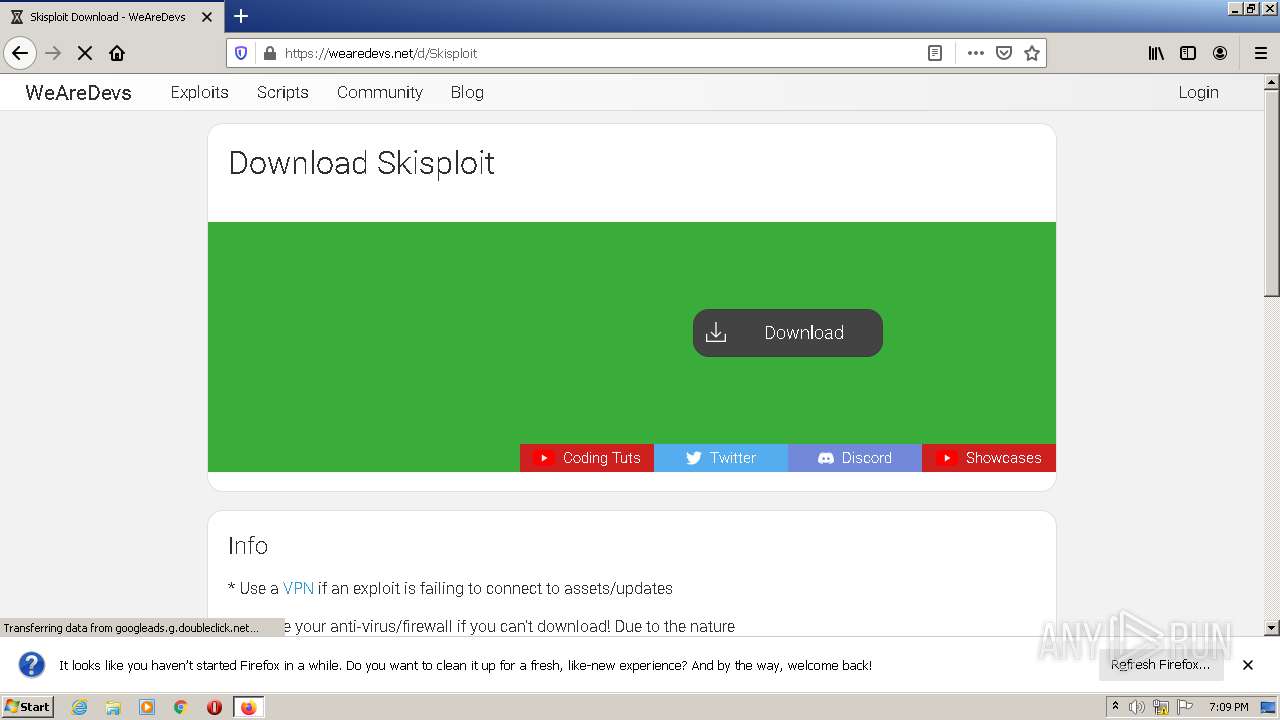
Task: Open the Community menu item
Action: coord(380,92)
